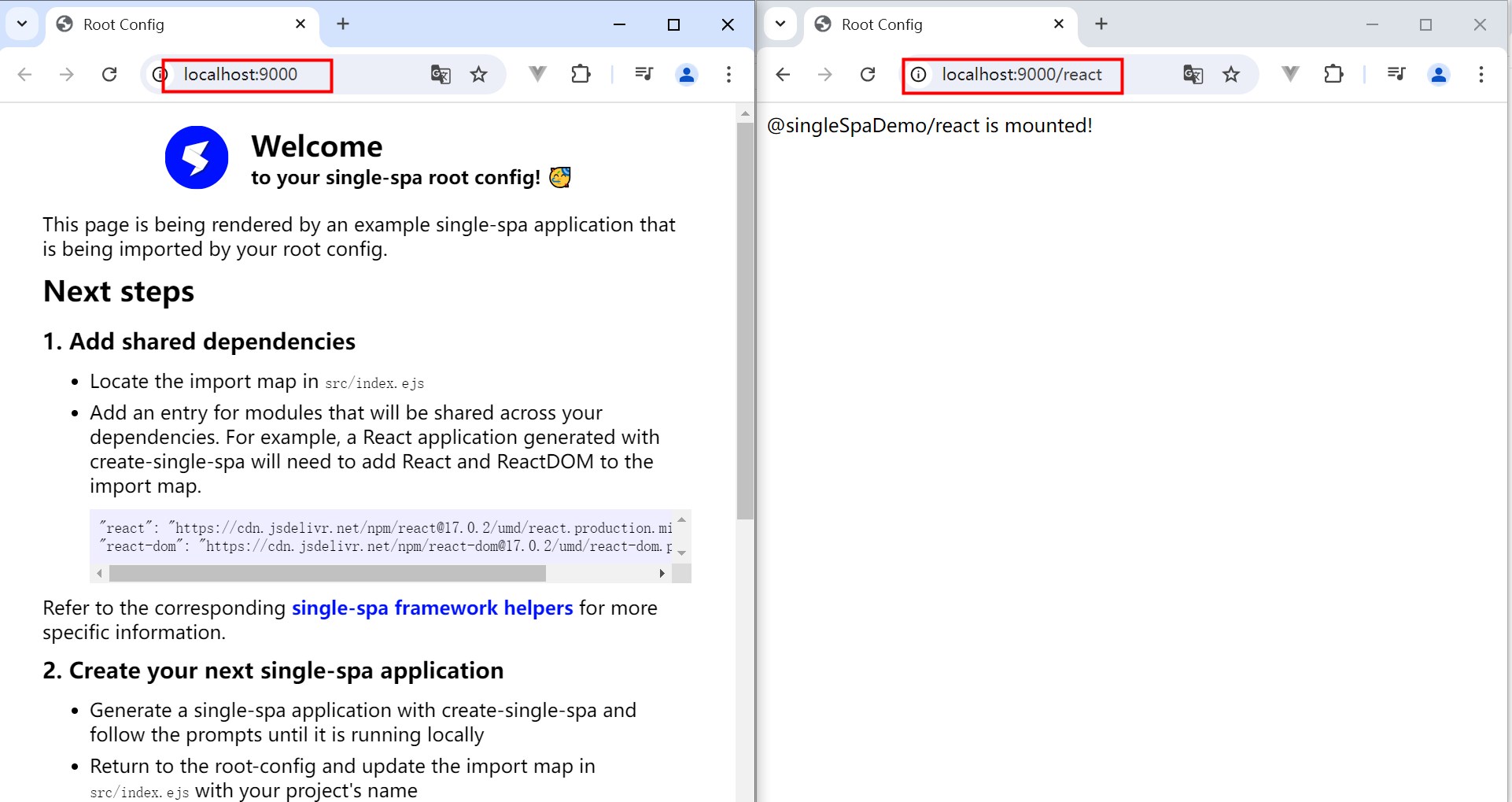Click the Vue devtools extension icon in the left window

[537, 74]
